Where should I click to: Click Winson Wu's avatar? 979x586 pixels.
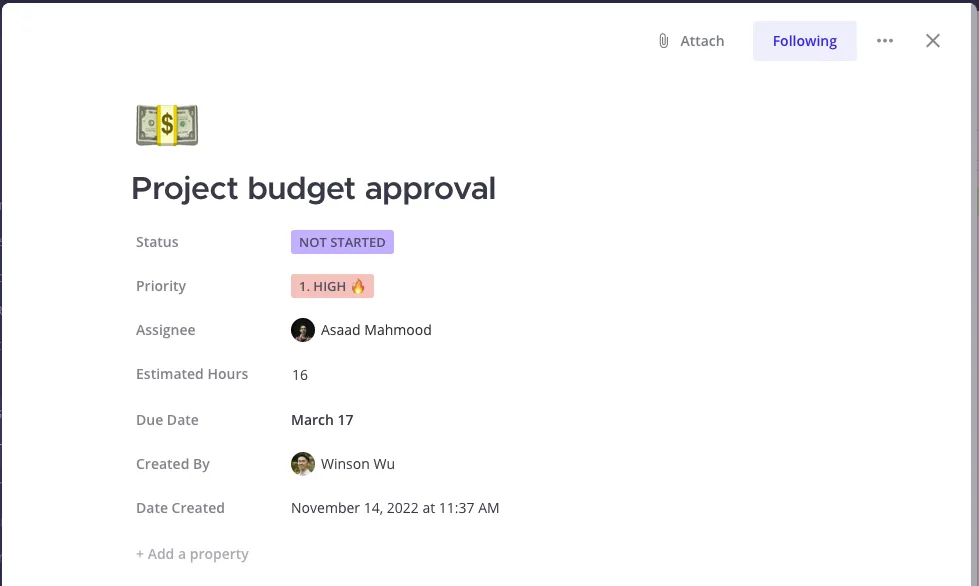click(x=303, y=464)
